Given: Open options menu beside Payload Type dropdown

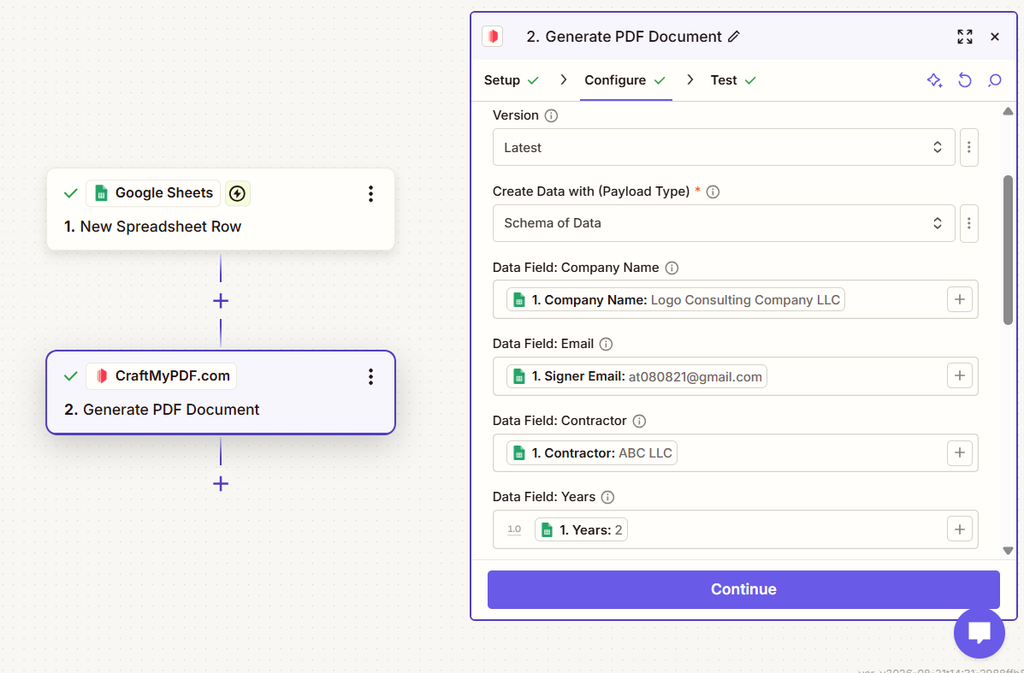Looking at the screenshot, I should pyautogui.click(x=969, y=223).
